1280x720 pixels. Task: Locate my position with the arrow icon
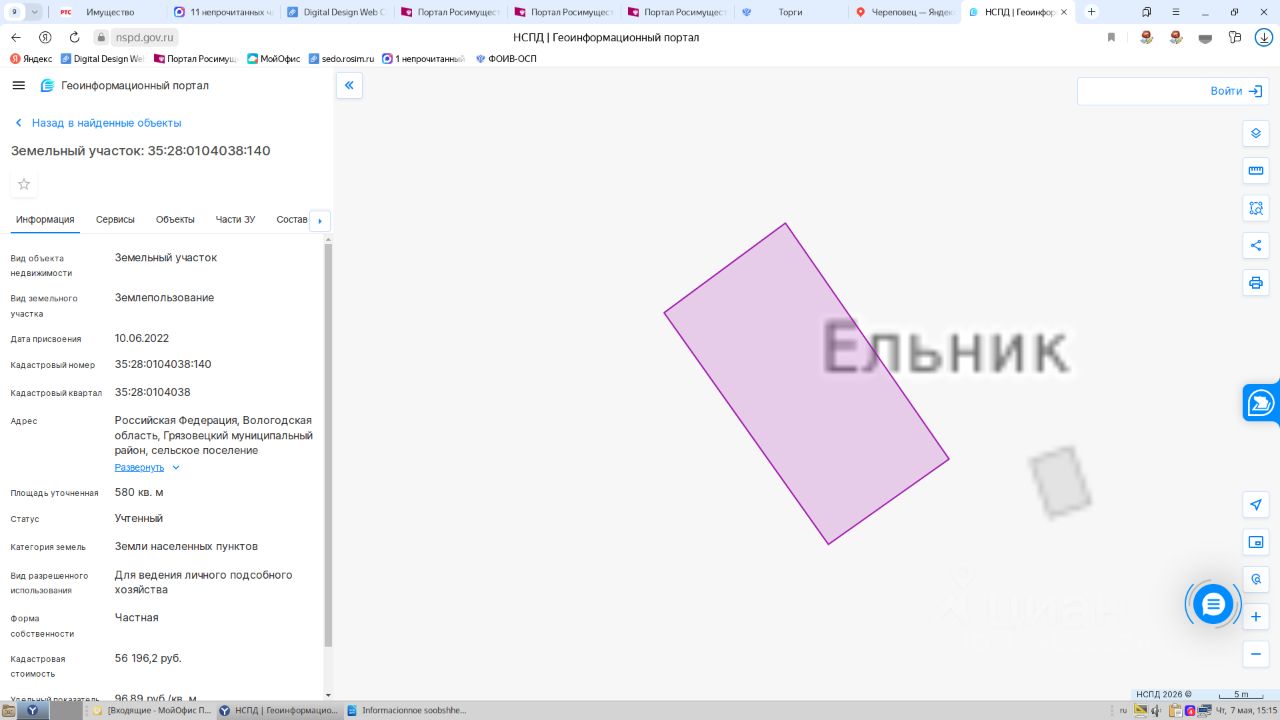(1256, 505)
